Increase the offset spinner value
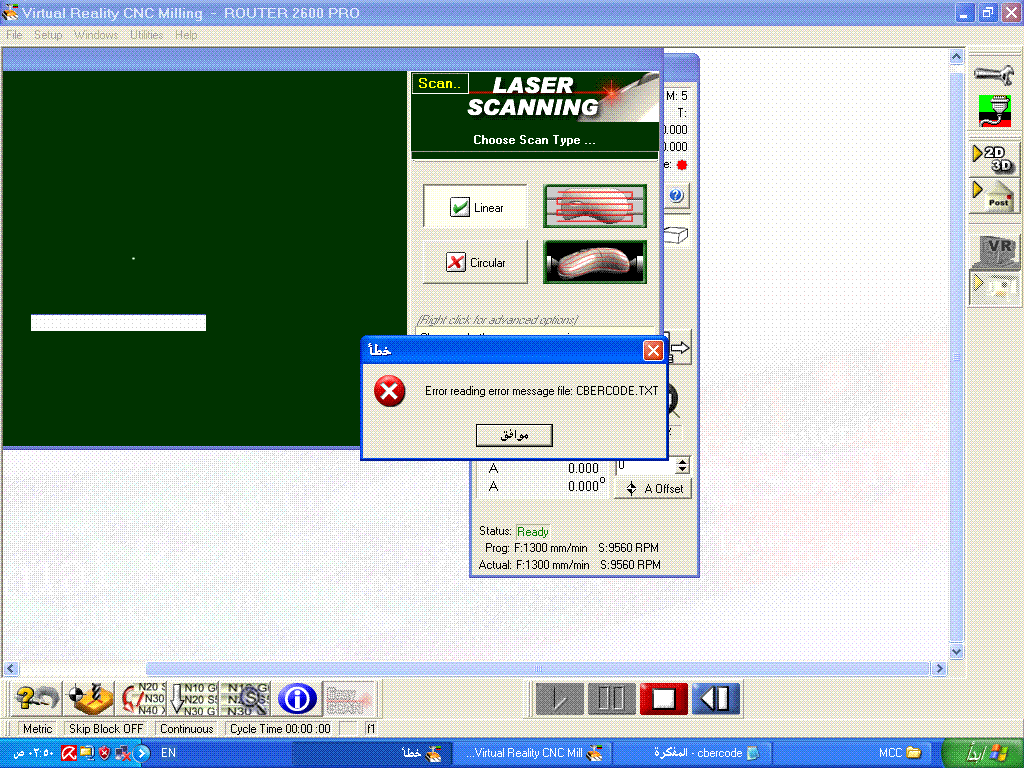This screenshot has width=1024, height=768. [682, 461]
